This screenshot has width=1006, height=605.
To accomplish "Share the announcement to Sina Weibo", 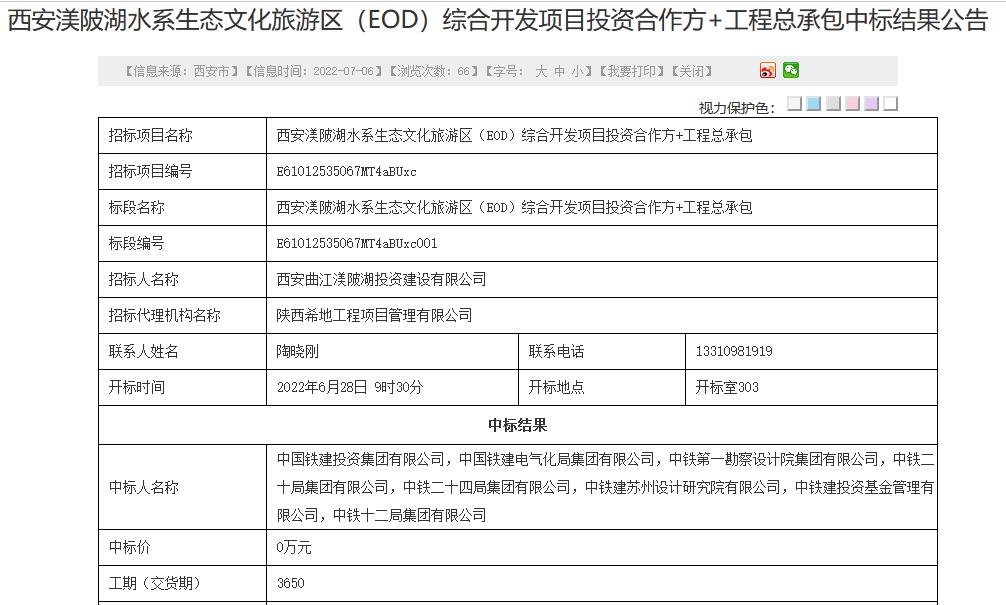I will (767, 71).
